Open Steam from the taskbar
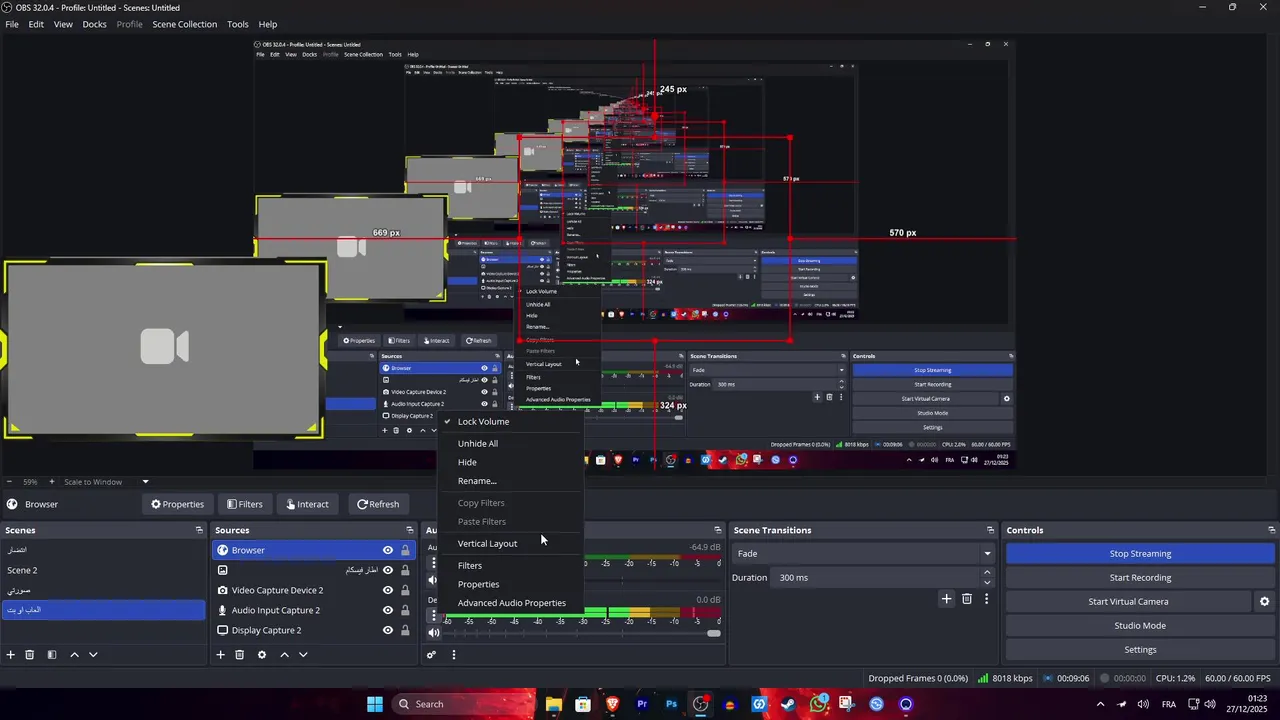Screen dimensions: 1280x720 [788, 704]
